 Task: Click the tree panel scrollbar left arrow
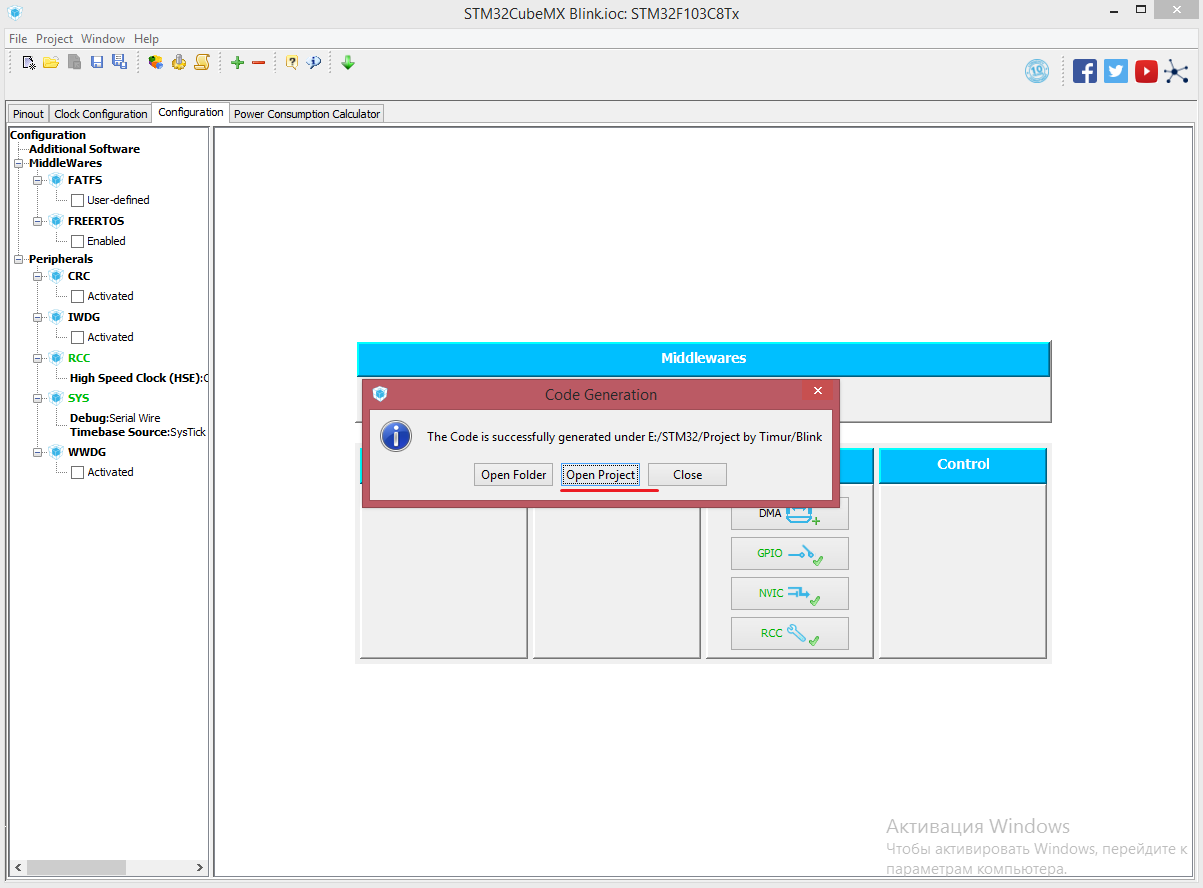(x=17, y=868)
